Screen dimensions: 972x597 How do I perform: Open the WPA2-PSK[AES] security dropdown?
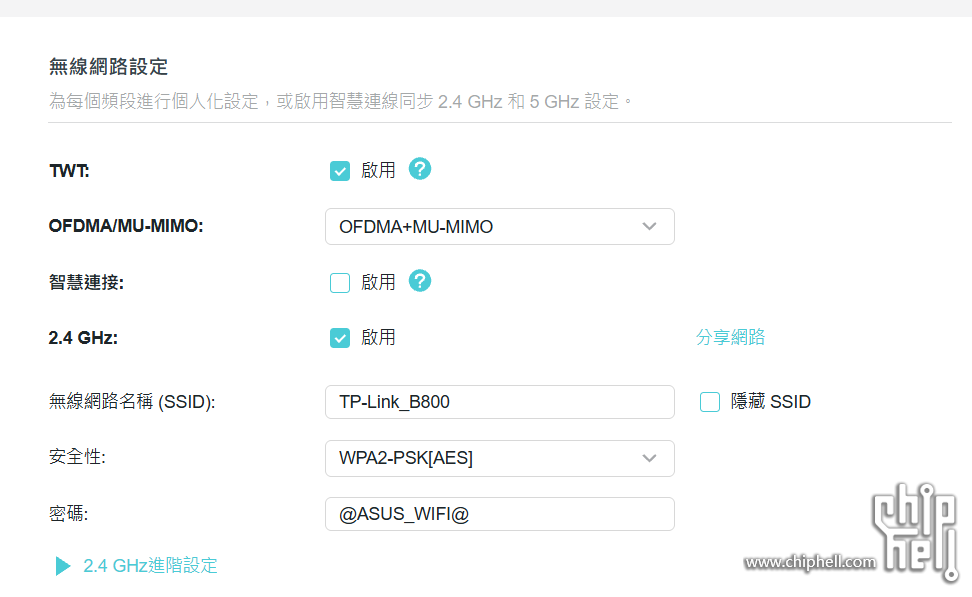(x=499, y=458)
